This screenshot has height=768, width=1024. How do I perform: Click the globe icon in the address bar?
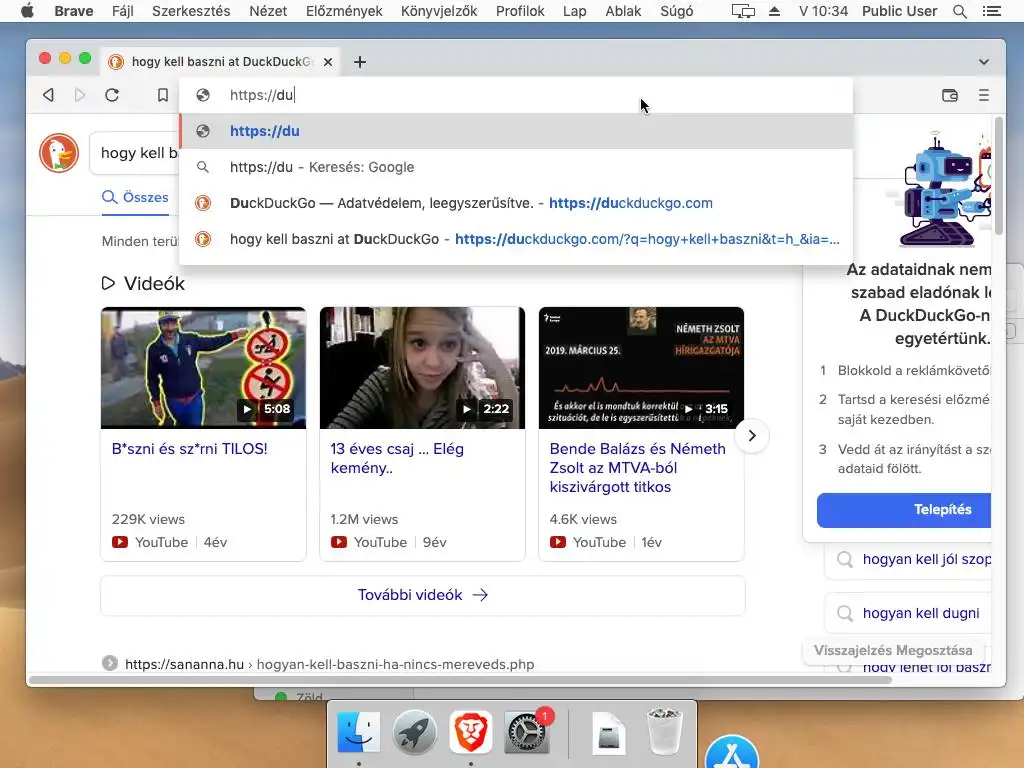pyautogui.click(x=203, y=95)
